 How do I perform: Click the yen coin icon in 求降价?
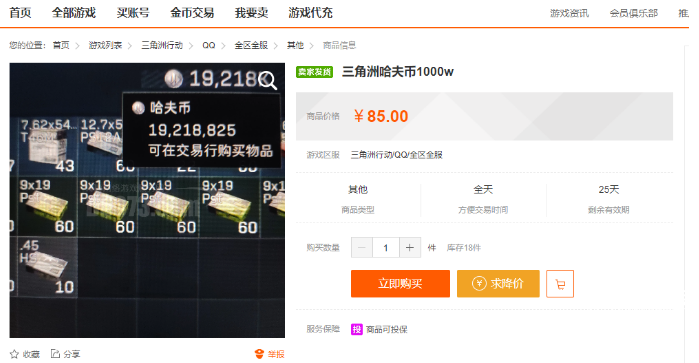coord(479,284)
